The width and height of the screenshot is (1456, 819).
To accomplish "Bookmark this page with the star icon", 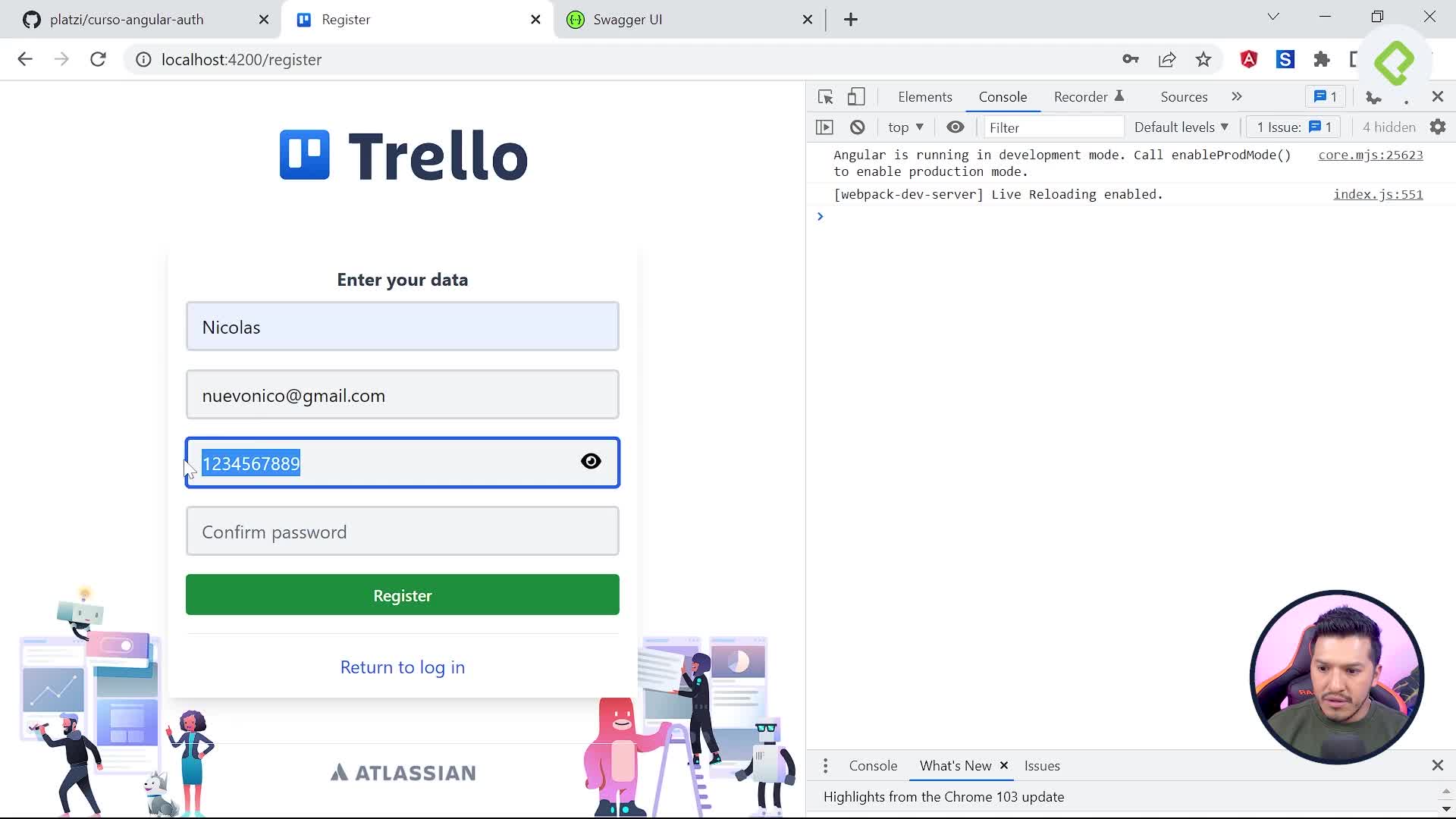I will (1203, 59).
